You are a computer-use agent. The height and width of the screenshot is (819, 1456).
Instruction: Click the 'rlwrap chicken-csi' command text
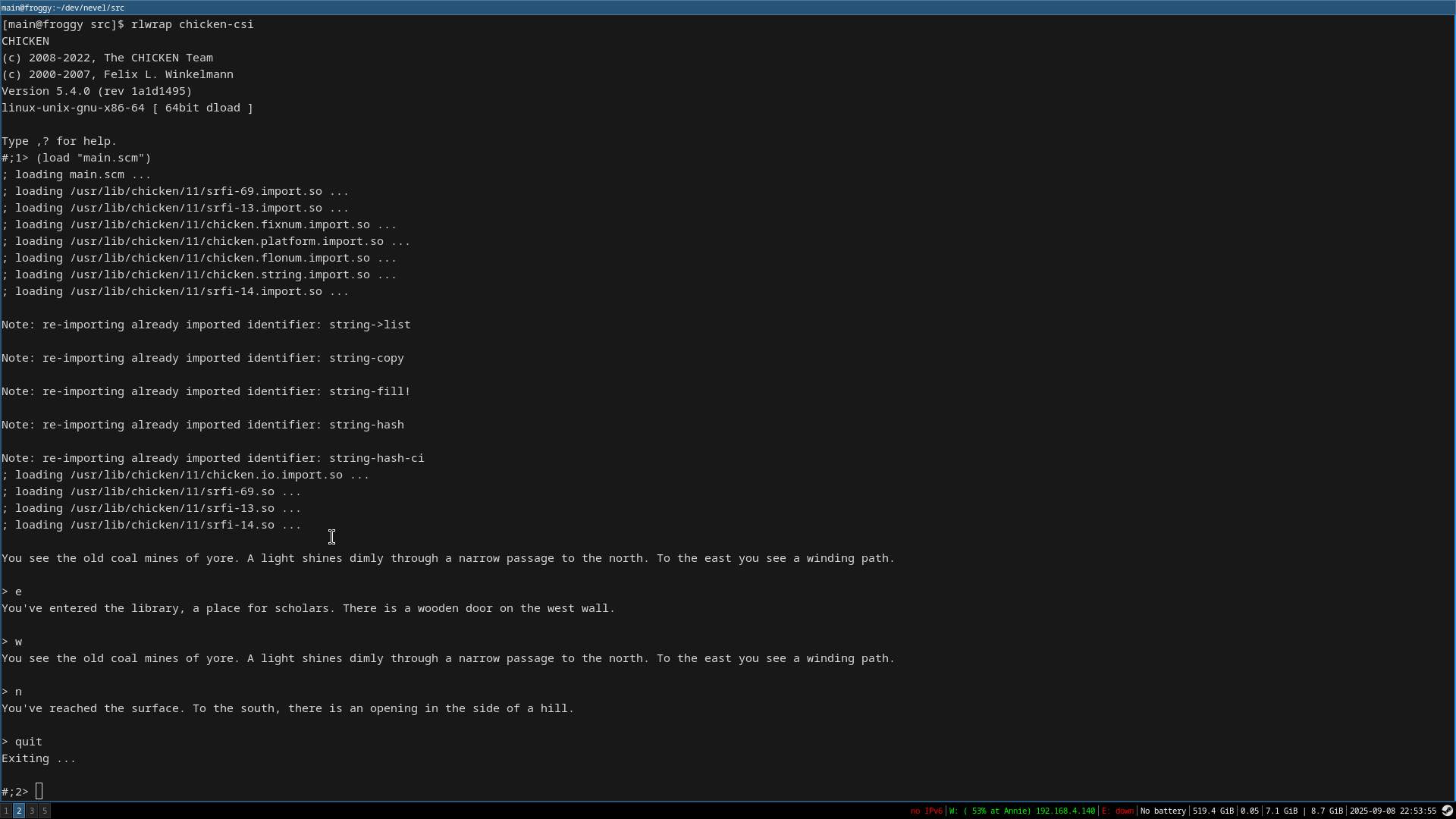[x=192, y=24]
